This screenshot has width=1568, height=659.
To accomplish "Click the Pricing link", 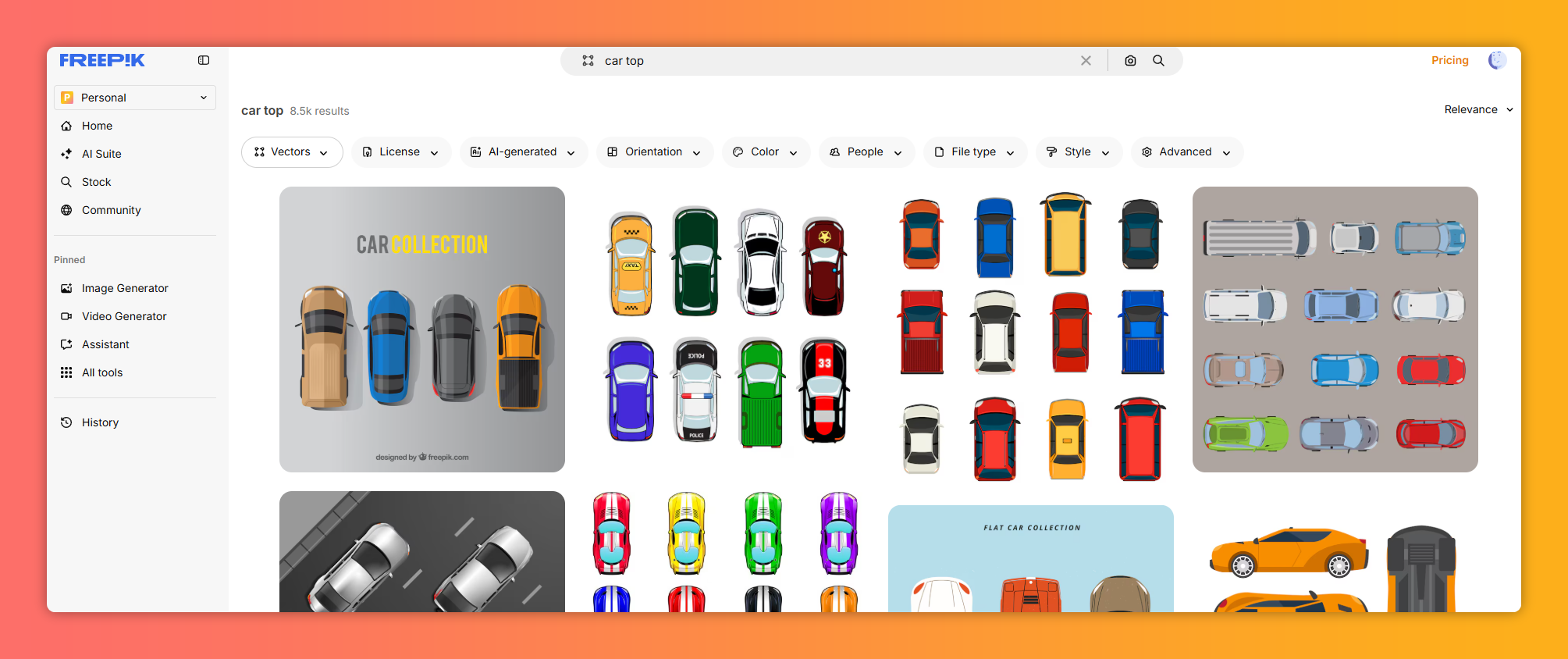I will pos(1449,60).
